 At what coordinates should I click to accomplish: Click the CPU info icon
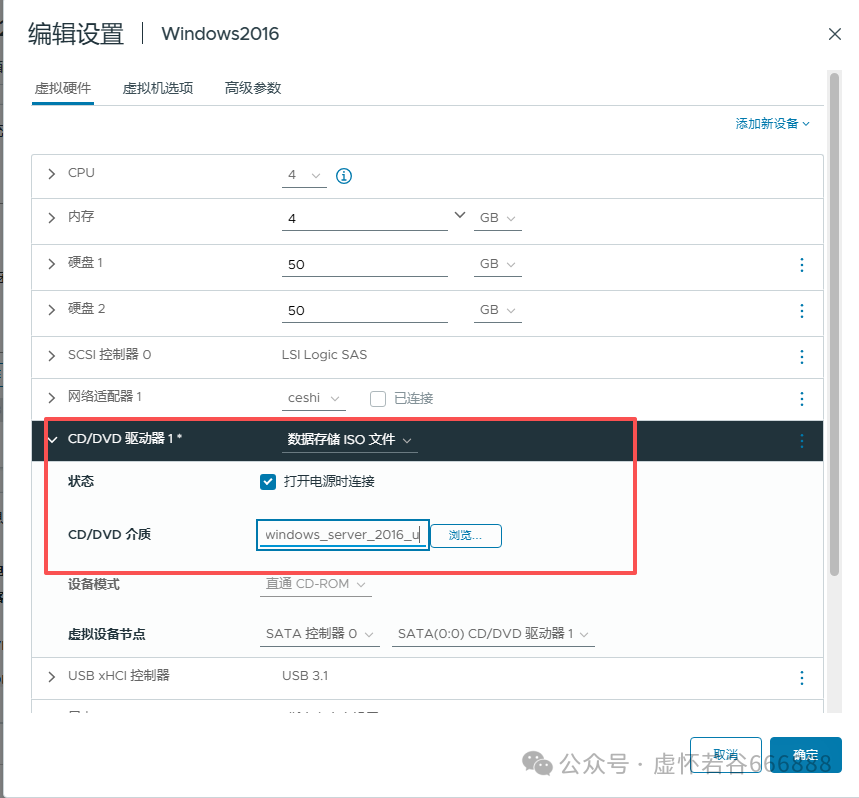pyautogui.click(x=343, y=176)
